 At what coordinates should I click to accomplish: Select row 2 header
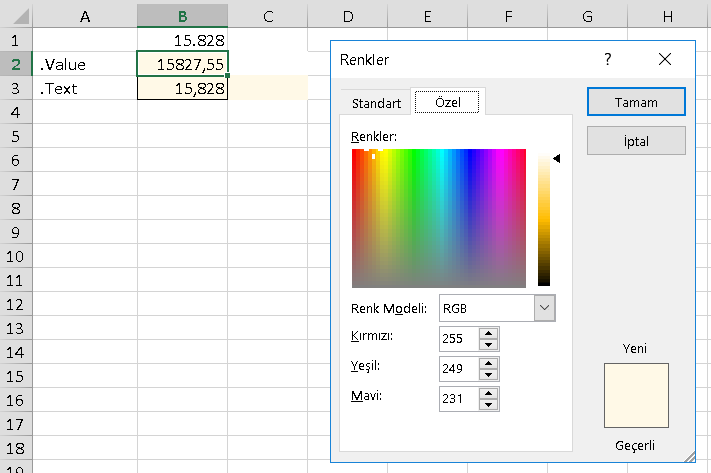(16, 64)
